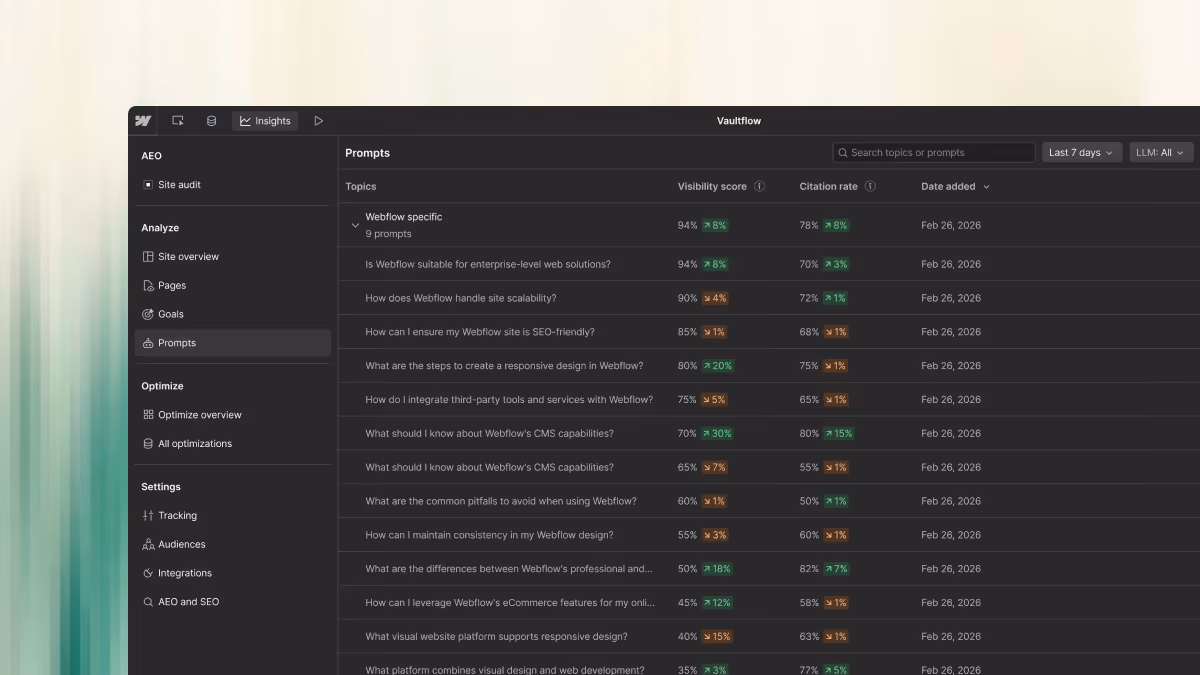Click the Pages document icon
The width and height of the screenshot is (1200, 675).
click(x=148, y=286)
